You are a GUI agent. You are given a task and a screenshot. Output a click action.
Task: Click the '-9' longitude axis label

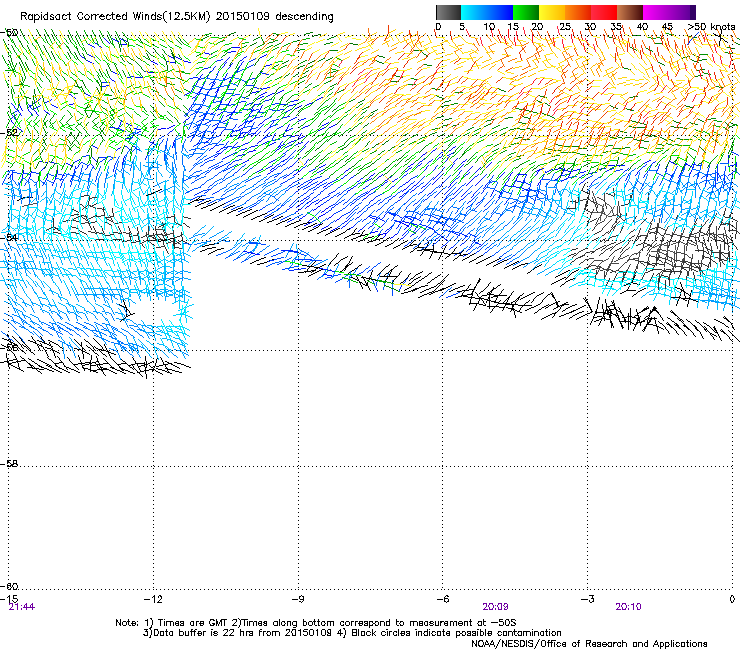tap(298, 599)
